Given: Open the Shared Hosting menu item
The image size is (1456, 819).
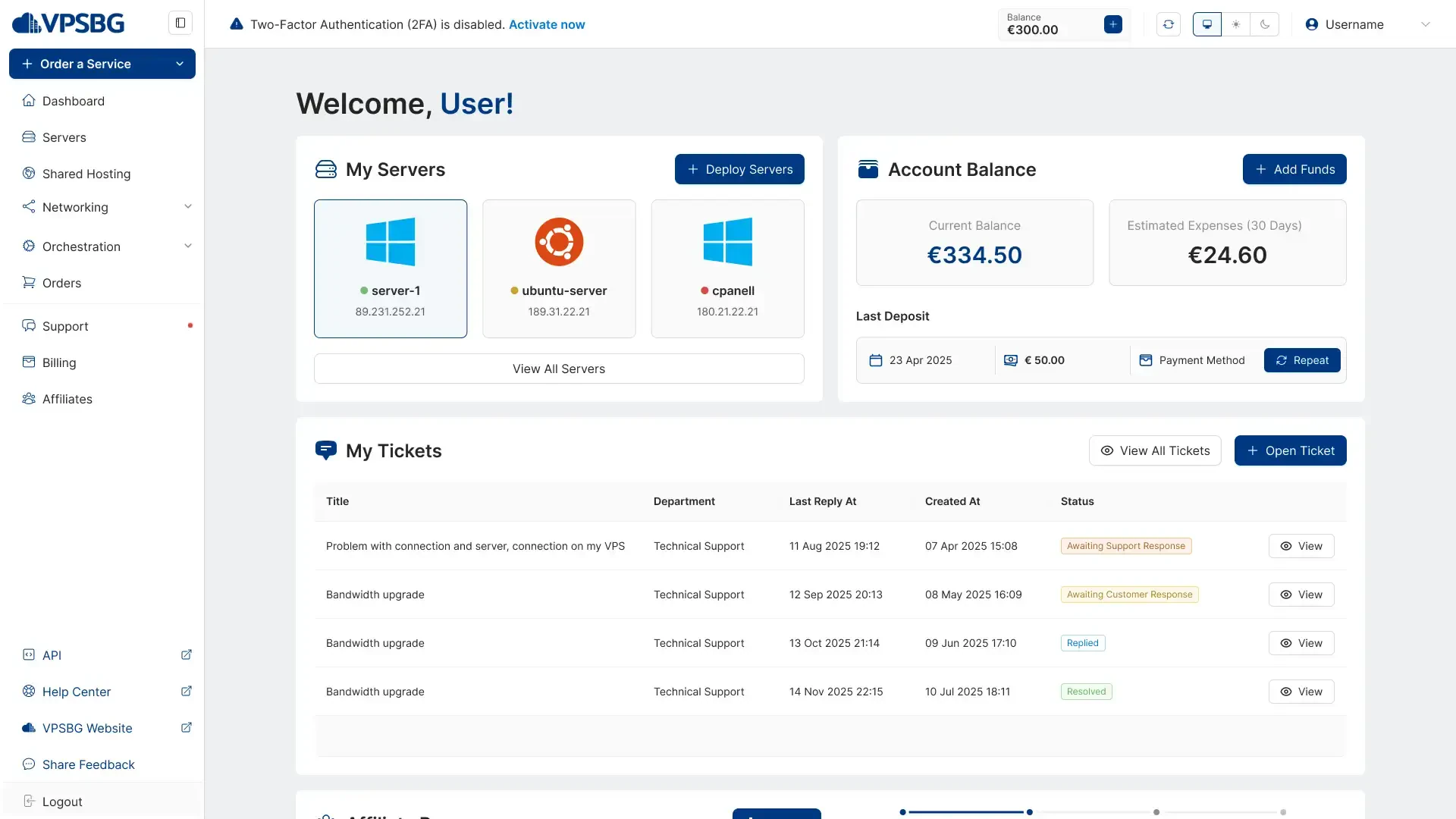Looking at the screenshot, I should pyautogui.click(x=86, y=174).
